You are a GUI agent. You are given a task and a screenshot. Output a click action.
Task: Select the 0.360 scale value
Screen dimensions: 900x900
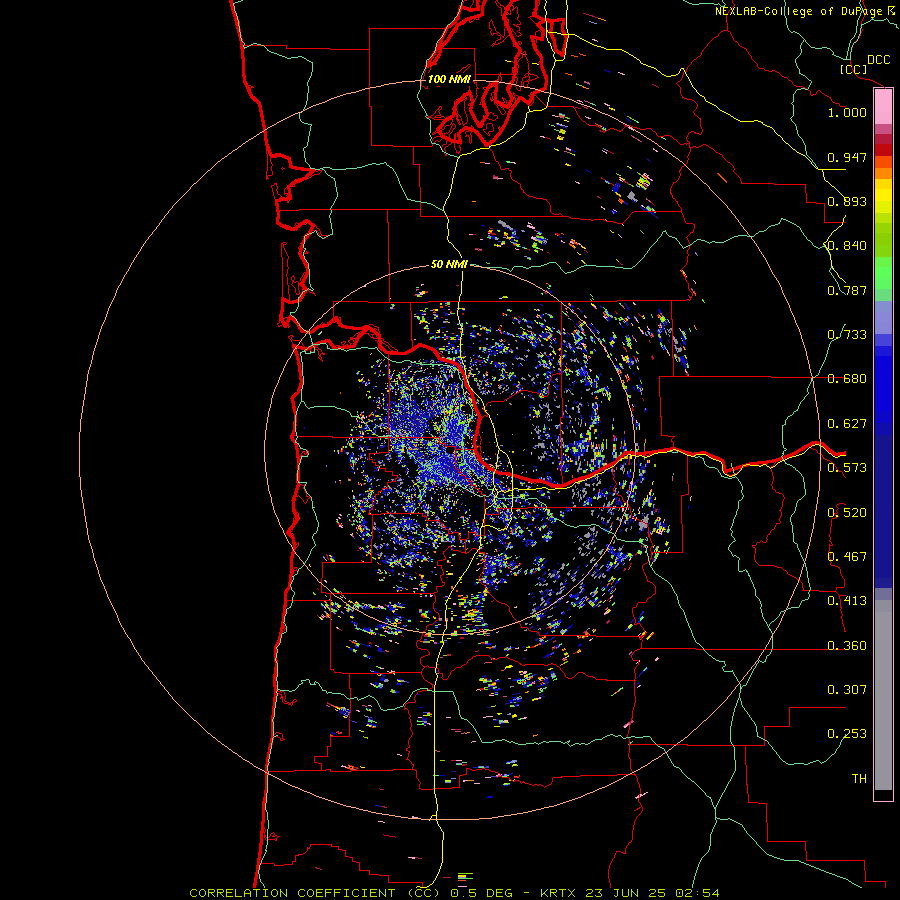click(x=847, y=646)
